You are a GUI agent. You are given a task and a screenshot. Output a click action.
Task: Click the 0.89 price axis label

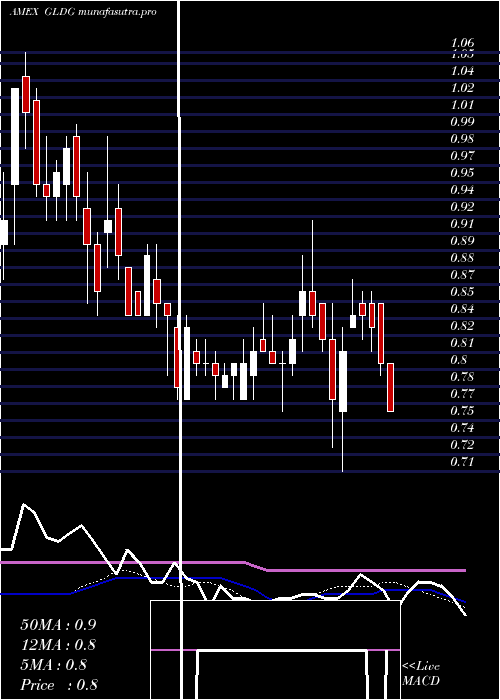coord(462,241)
